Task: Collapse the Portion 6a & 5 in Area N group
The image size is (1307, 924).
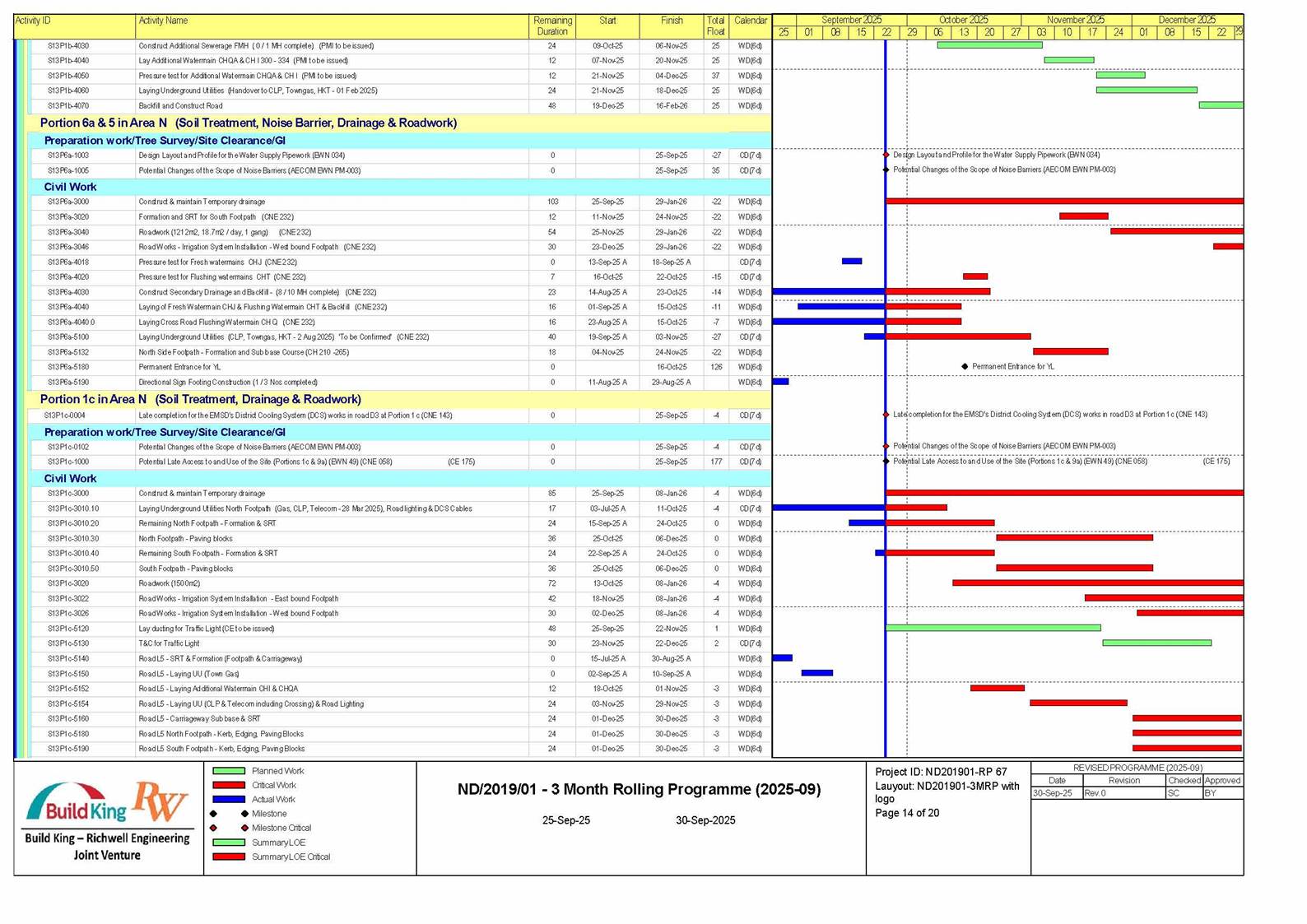Action: (248, 123)
